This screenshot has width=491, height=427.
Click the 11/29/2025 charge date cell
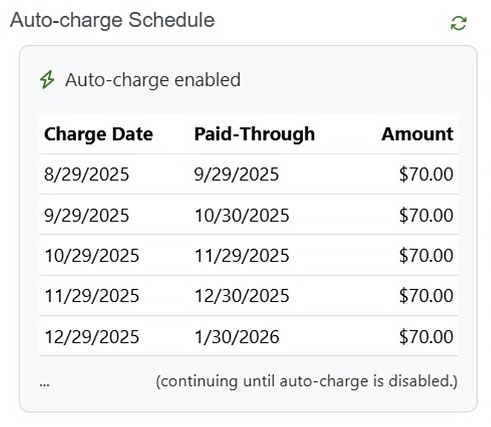tap(92, 296)
